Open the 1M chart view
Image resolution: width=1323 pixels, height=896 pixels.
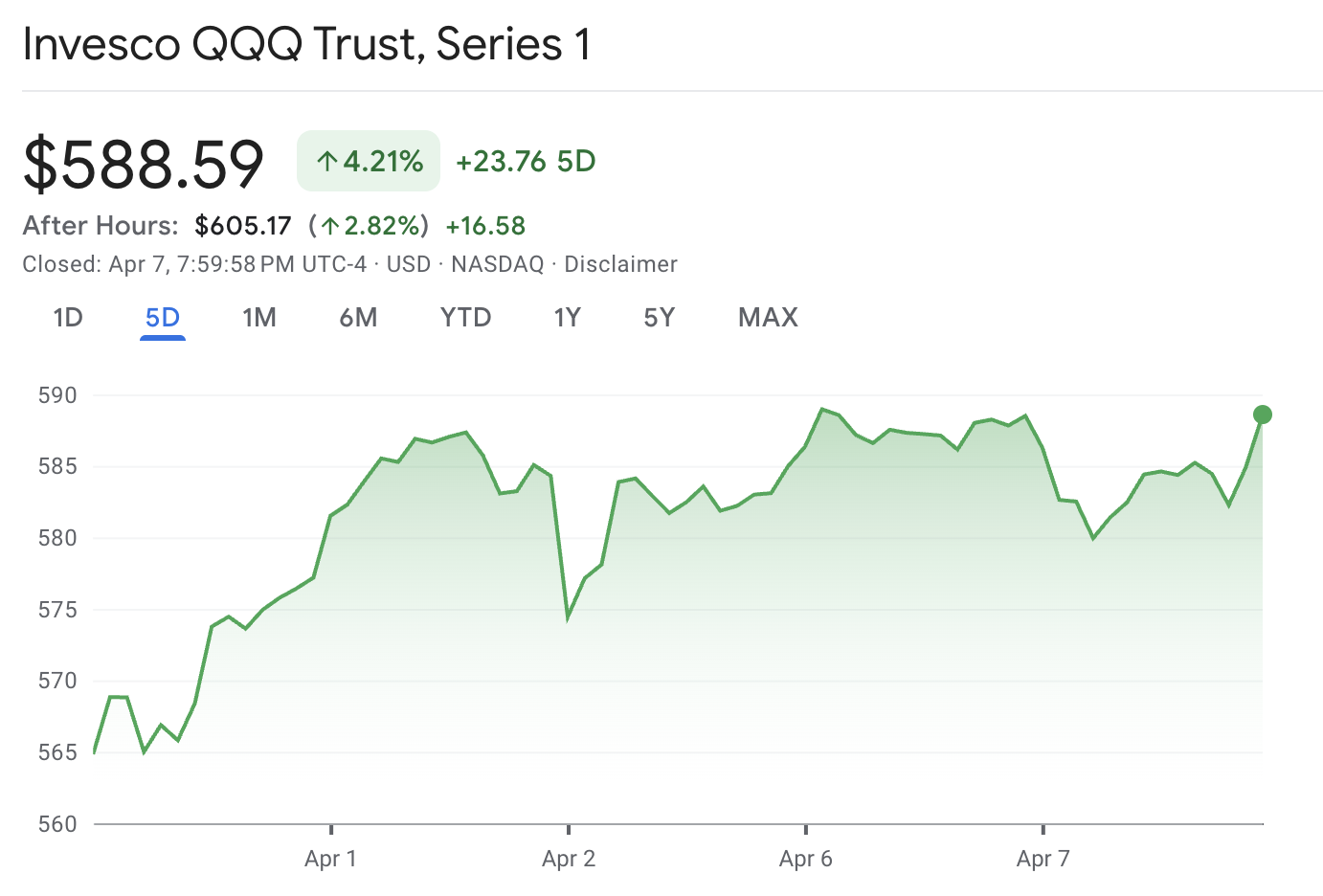coord(259,317)
